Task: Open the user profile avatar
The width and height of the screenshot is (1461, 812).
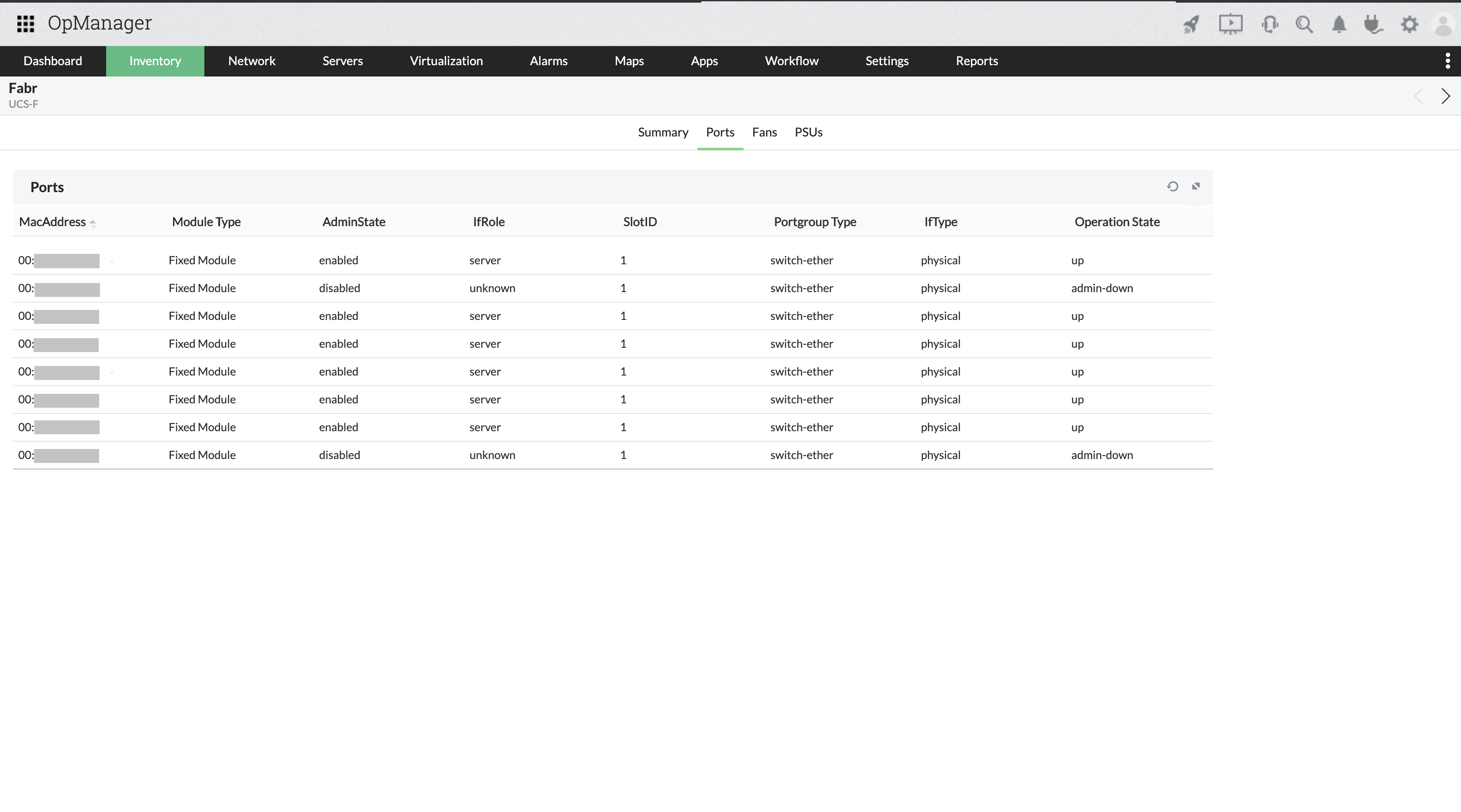Action: click(x=1443, y=24)
